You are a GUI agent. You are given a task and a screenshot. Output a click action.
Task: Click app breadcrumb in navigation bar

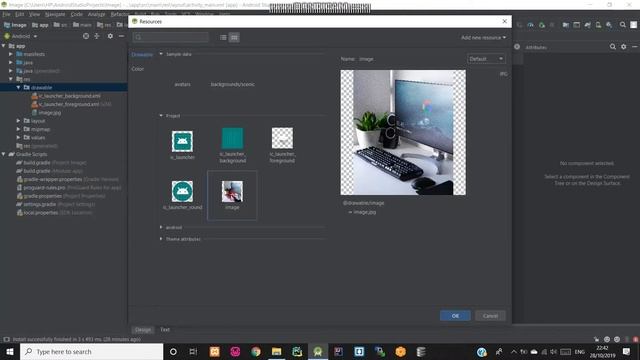40,25
